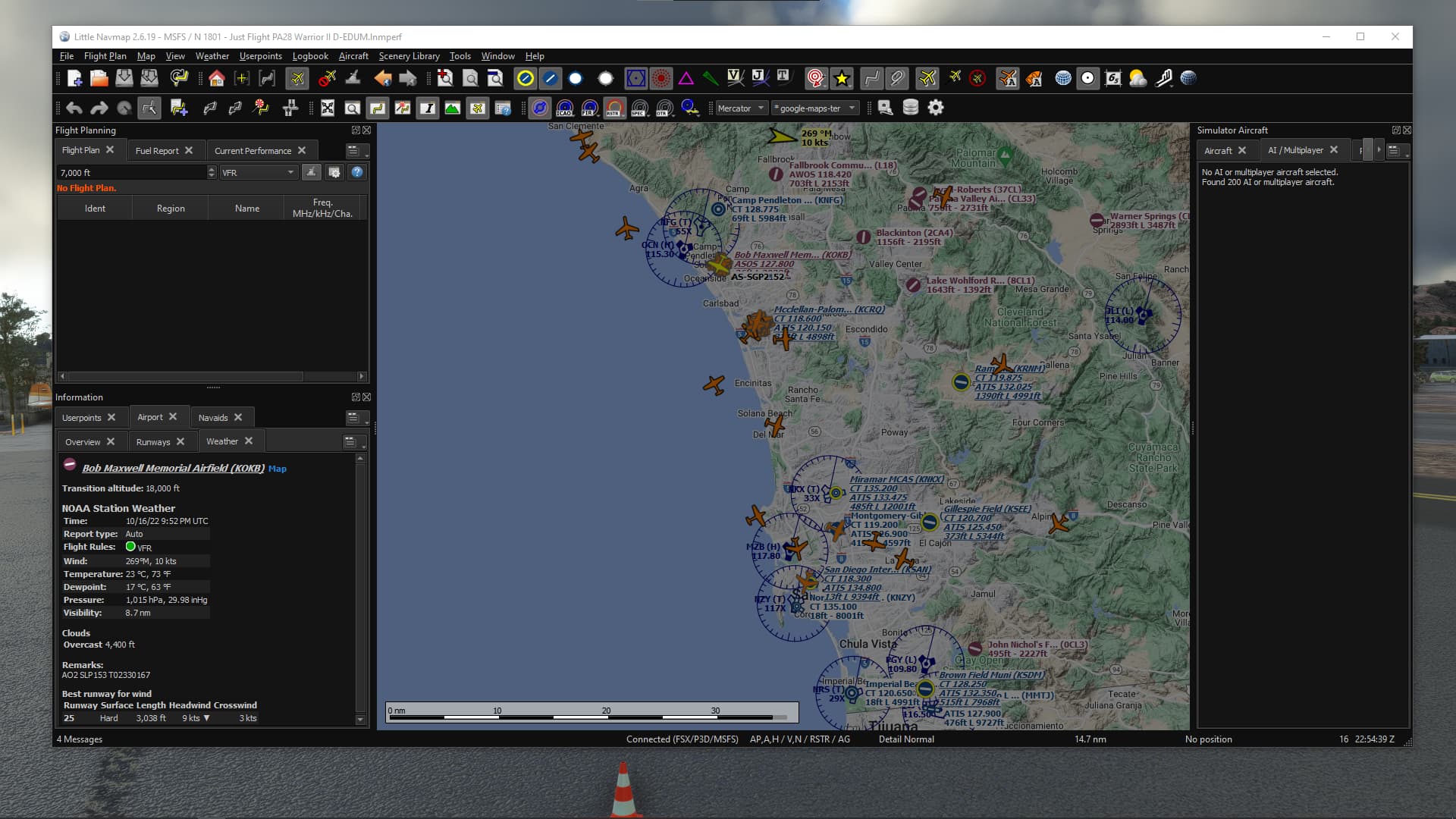Screen dimensions: 1456x819
Task: Click the Go to Home view icon
Action: coord(216,78)
